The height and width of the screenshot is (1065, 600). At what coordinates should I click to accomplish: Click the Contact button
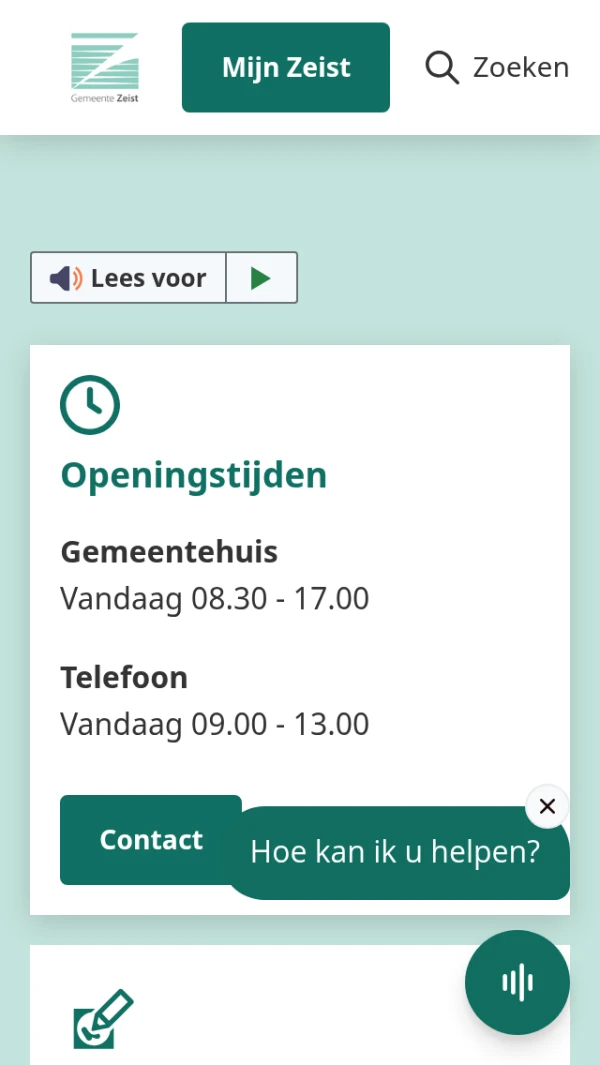(x=150, y=840)
